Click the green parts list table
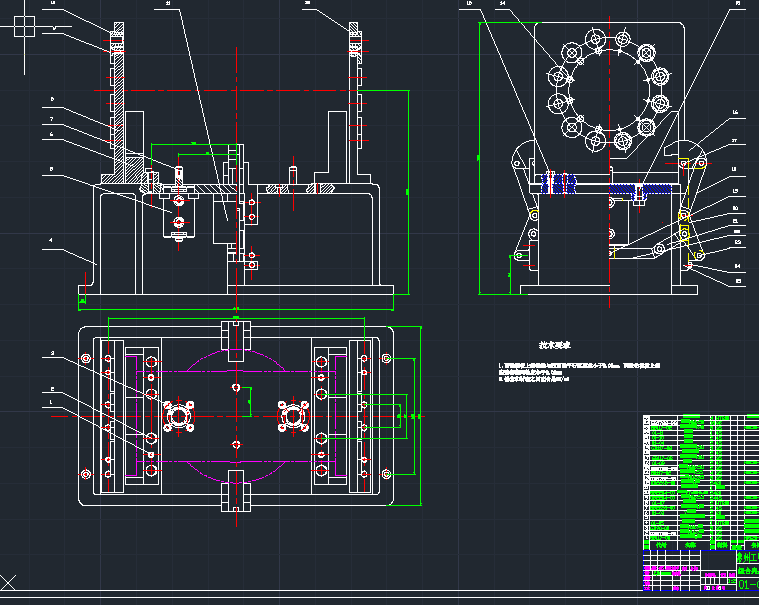The image size is (759, 605). pyautogui.click(x=701, y=482)
